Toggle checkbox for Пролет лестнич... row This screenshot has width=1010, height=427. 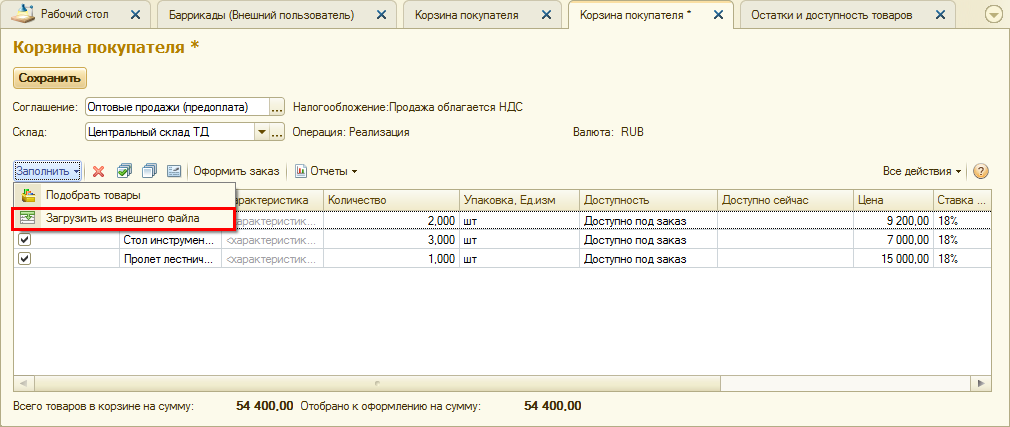coord(25,259)
